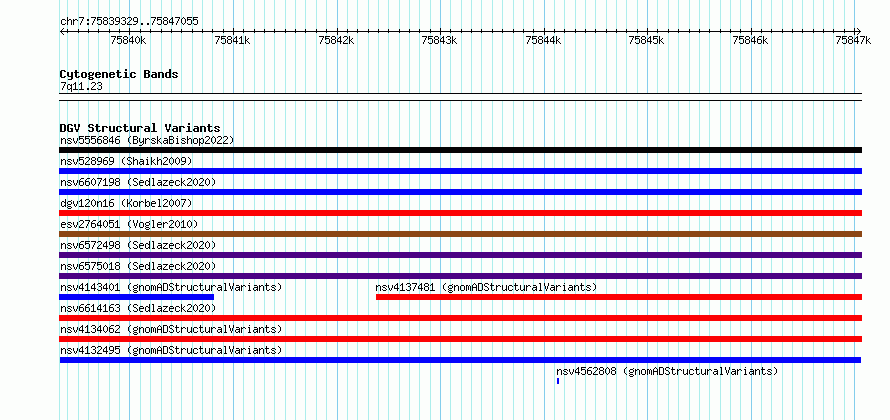Select the purple nsv6572498 variant bar

click(460, 255)
